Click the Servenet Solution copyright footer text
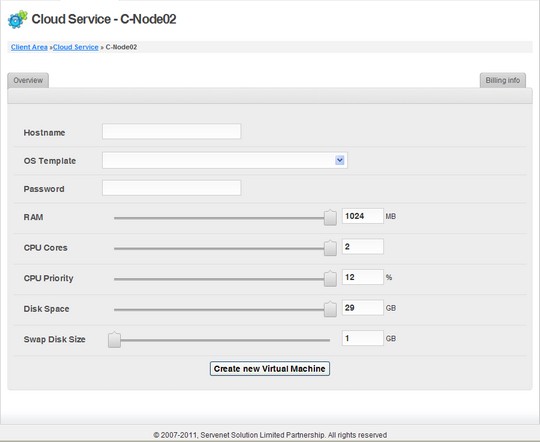The height and width of the screenshot is (442, 540). [270, 435]
